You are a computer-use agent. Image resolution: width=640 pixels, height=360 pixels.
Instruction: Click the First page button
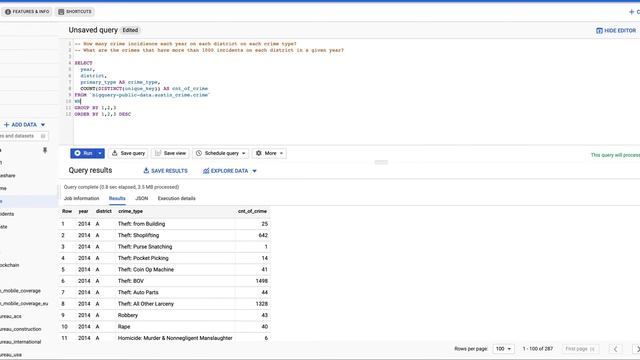[580, 349]
